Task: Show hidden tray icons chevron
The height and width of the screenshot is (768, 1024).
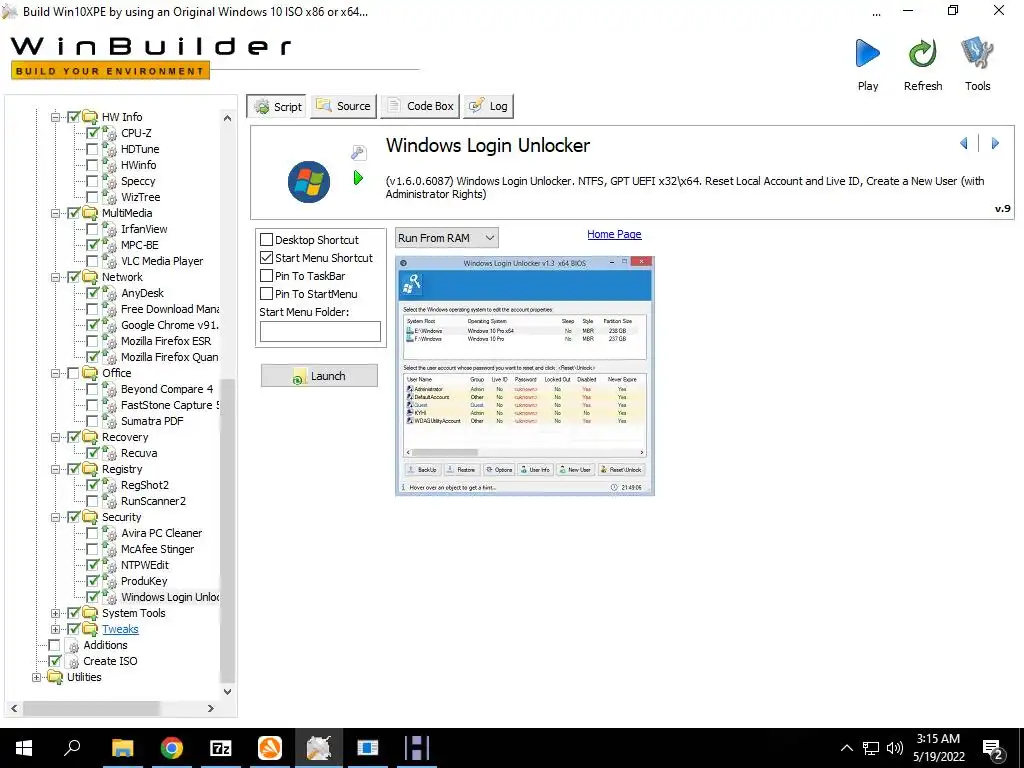Action: pyautogui.click(x=846, y=748)
